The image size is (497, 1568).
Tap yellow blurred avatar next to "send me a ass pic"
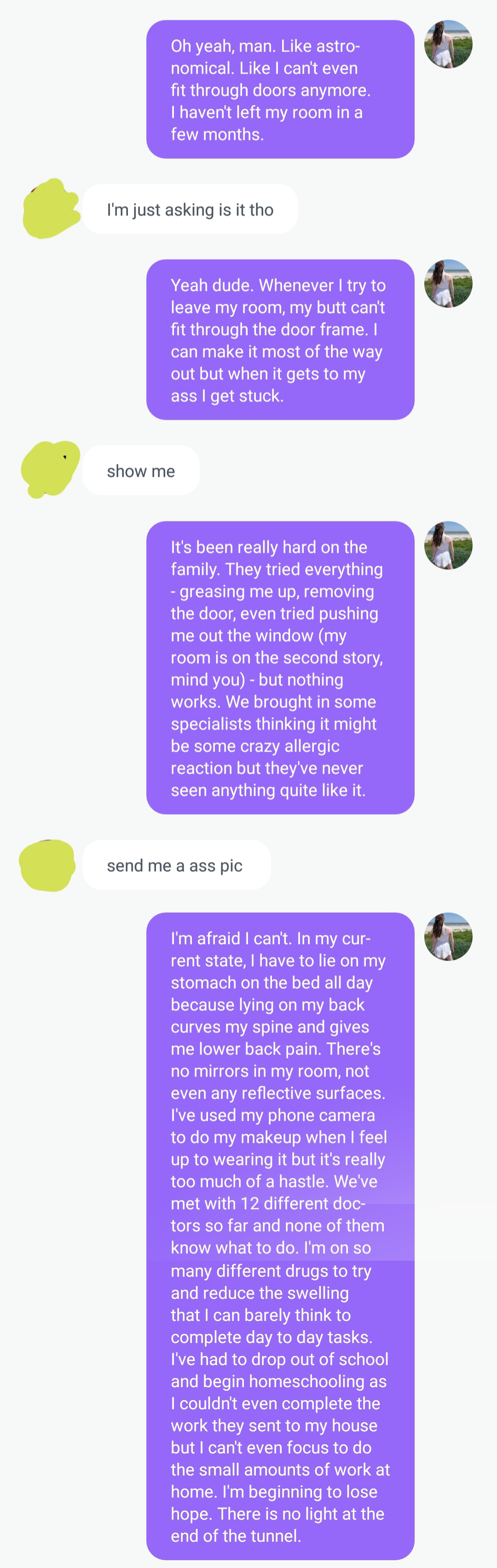click(47, 865)
